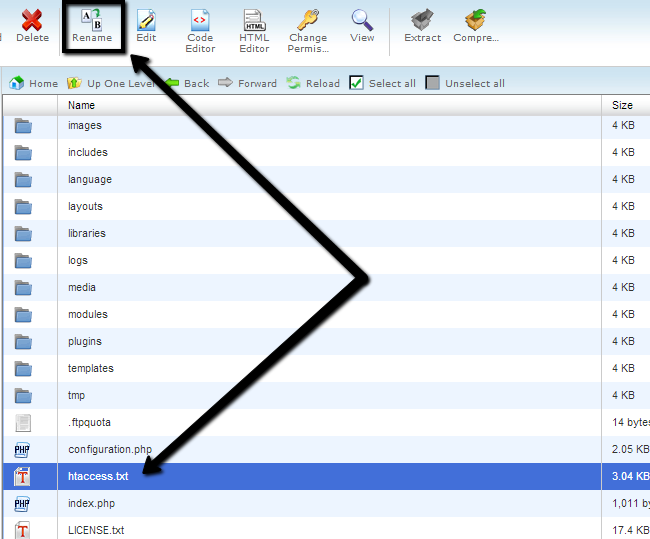Sort files by Size column header

pos(622,105)
